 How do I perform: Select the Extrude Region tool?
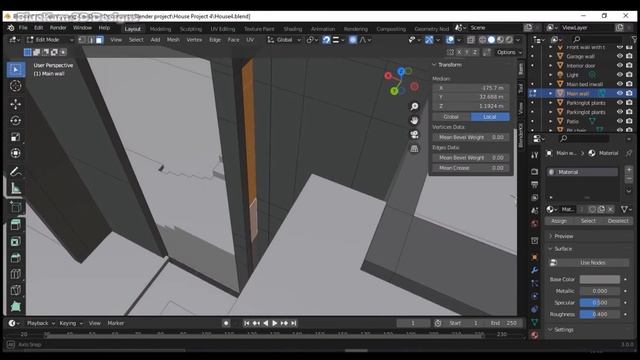(x=16, y=225)
